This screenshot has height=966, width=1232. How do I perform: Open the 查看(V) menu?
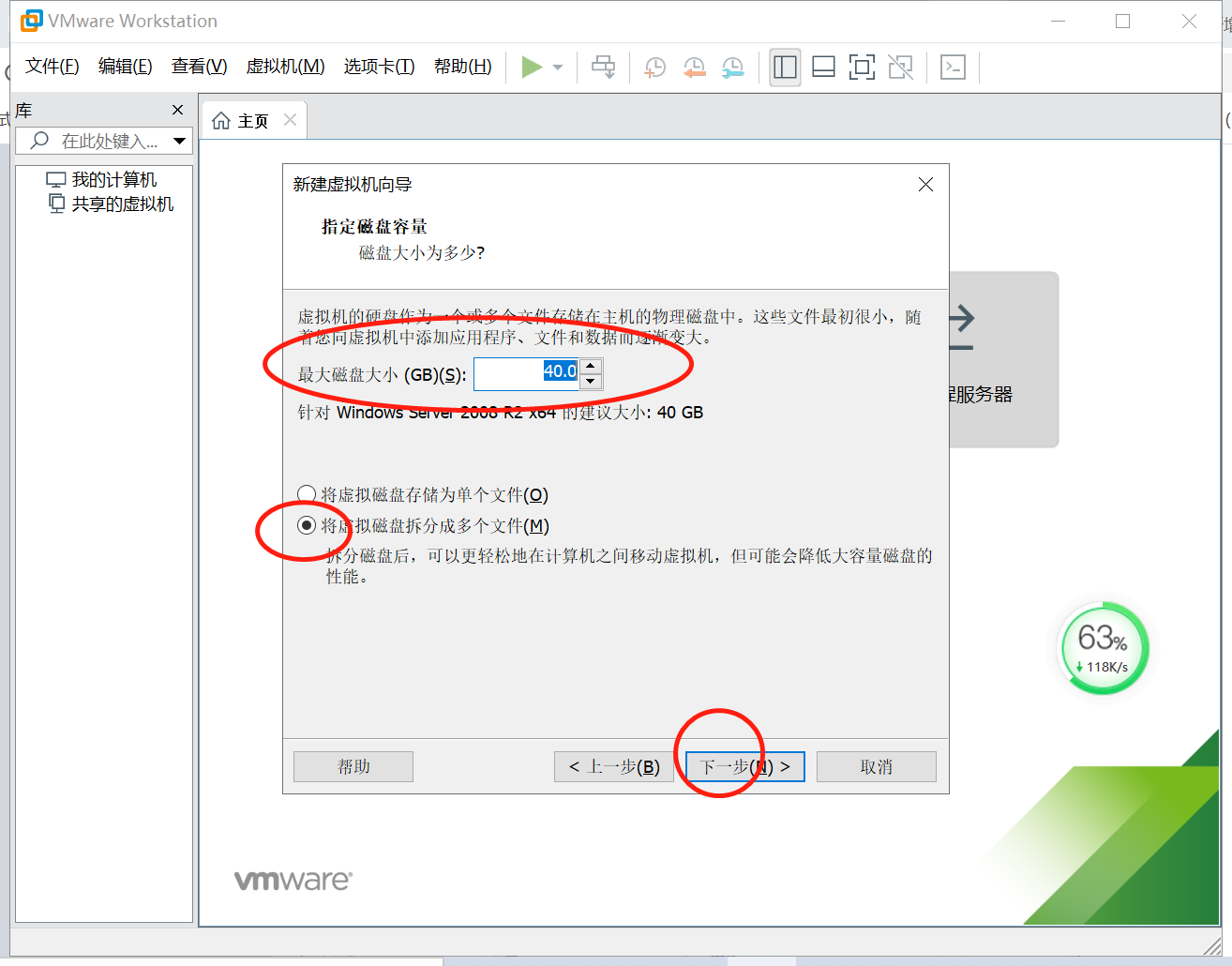coord(199,67)
